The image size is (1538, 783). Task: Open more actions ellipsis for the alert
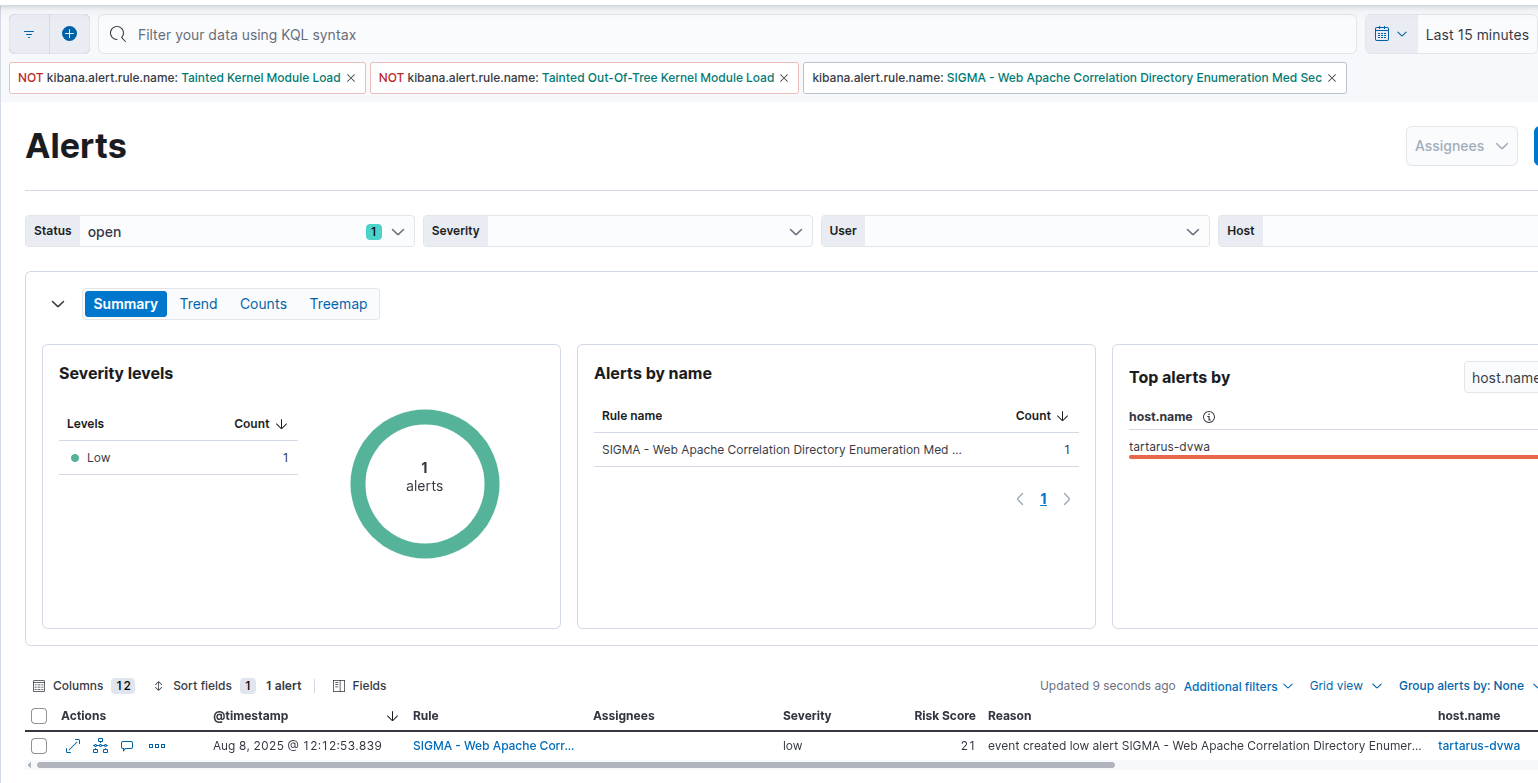click(157, 746)
